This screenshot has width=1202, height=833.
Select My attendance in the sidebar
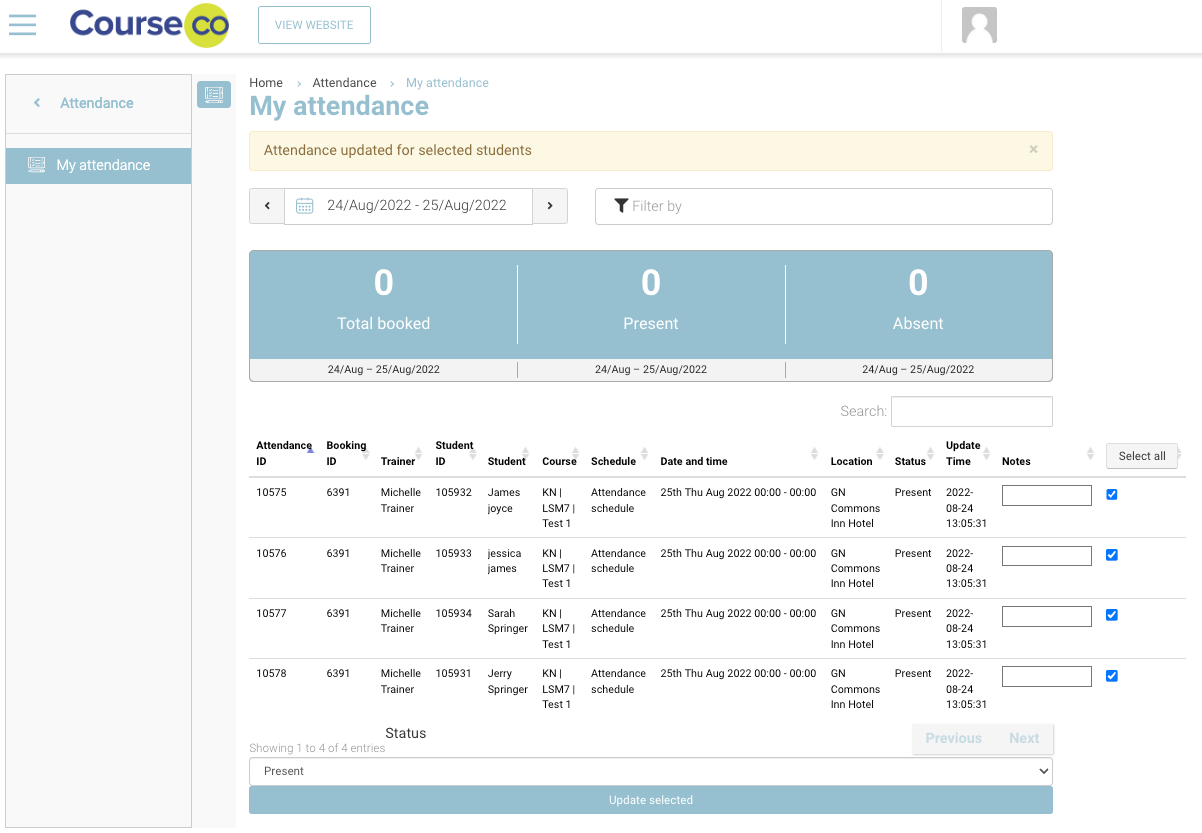tap(98, 166)
